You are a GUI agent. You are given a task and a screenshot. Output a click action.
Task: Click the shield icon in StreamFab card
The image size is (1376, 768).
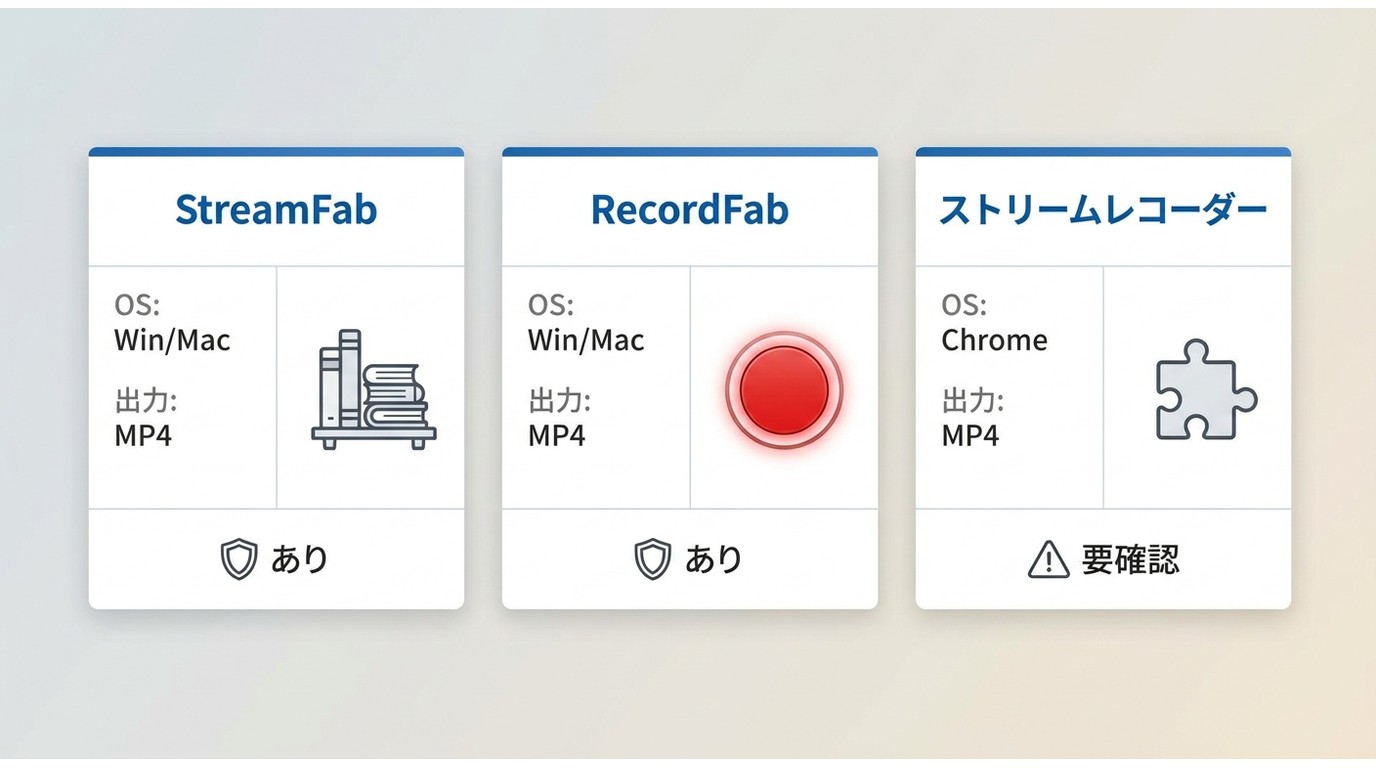[x=238, y=559]
